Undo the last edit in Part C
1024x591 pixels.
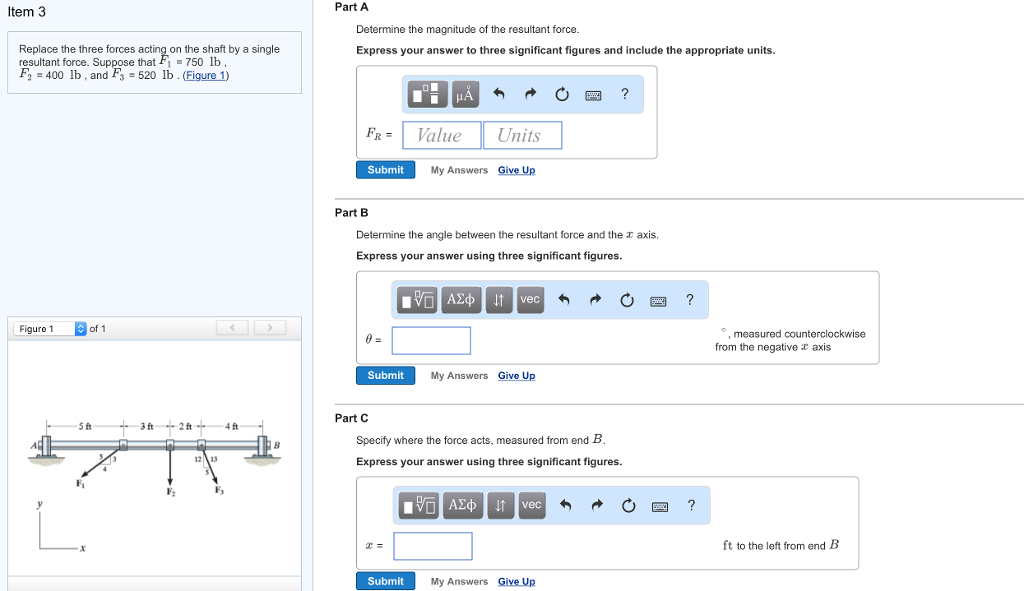click(x=566, y=505)
